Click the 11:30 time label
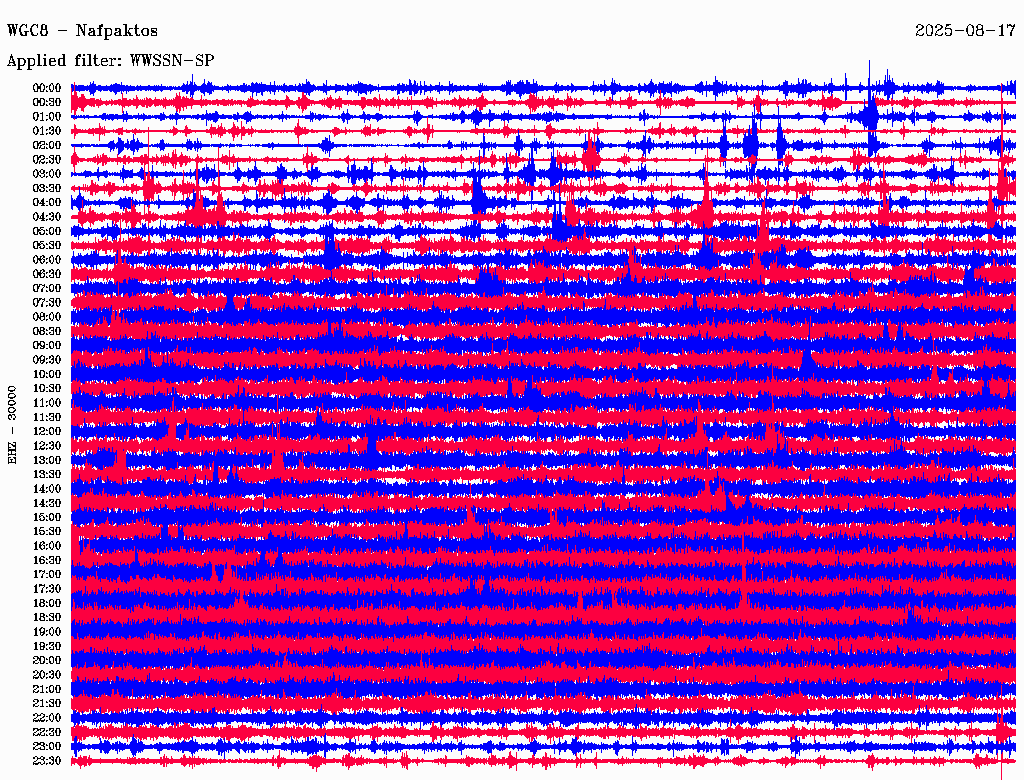The width and height of the screenshot is (1024, 780). click(x=47, y=417)
